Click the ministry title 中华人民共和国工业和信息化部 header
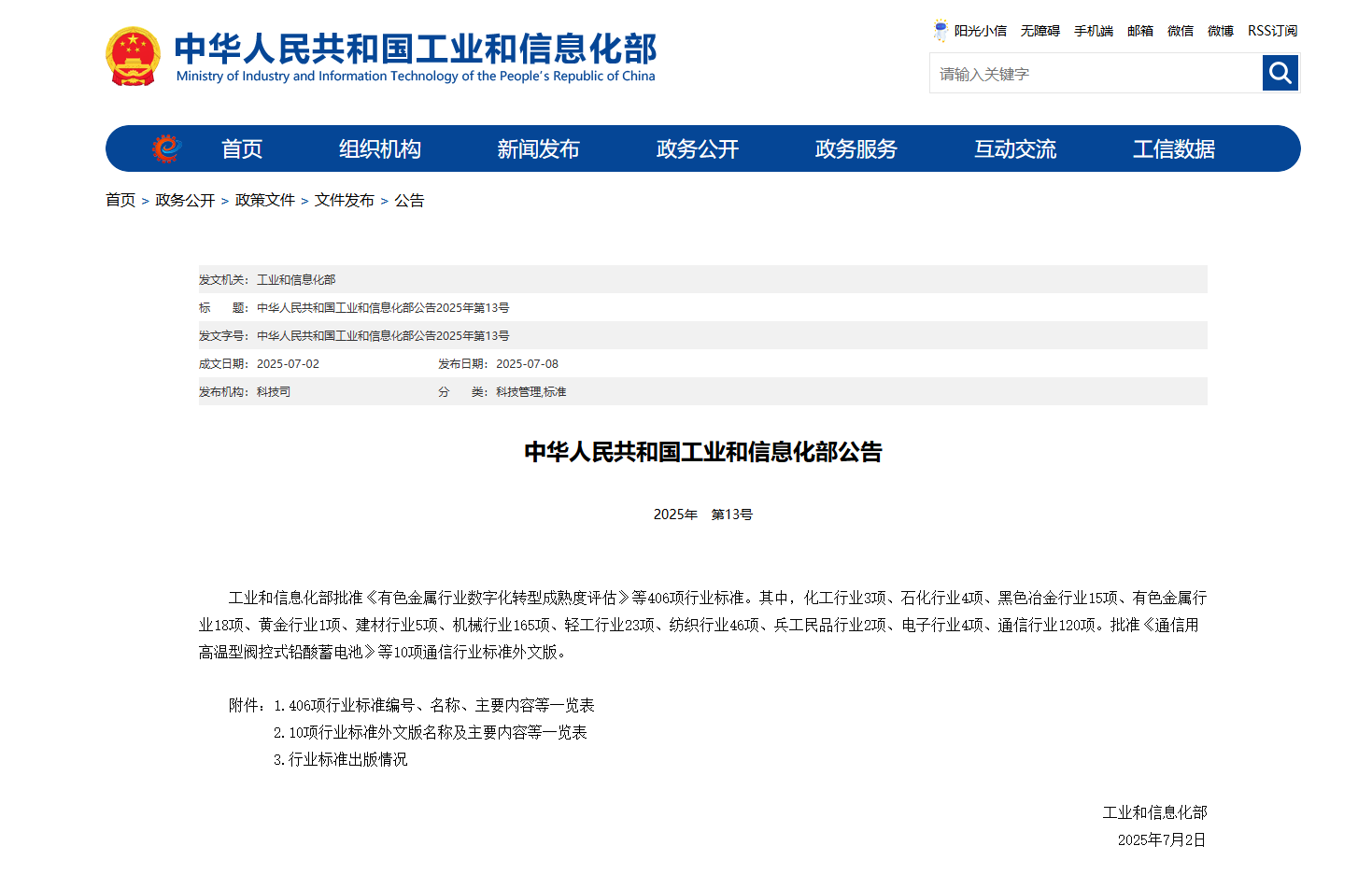Viewport: 1372px width, 874px height. tap(416, 49)
